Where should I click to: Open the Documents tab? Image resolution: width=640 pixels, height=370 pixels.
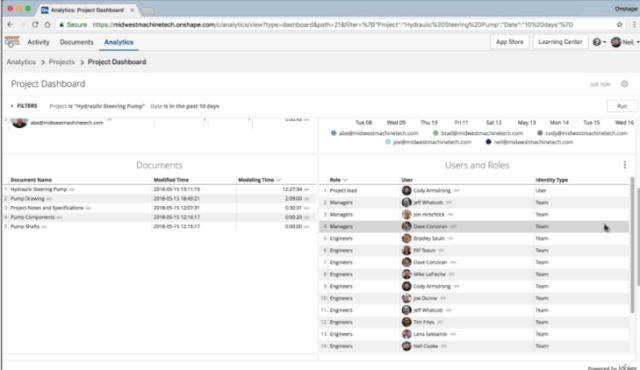coord(76,42)
